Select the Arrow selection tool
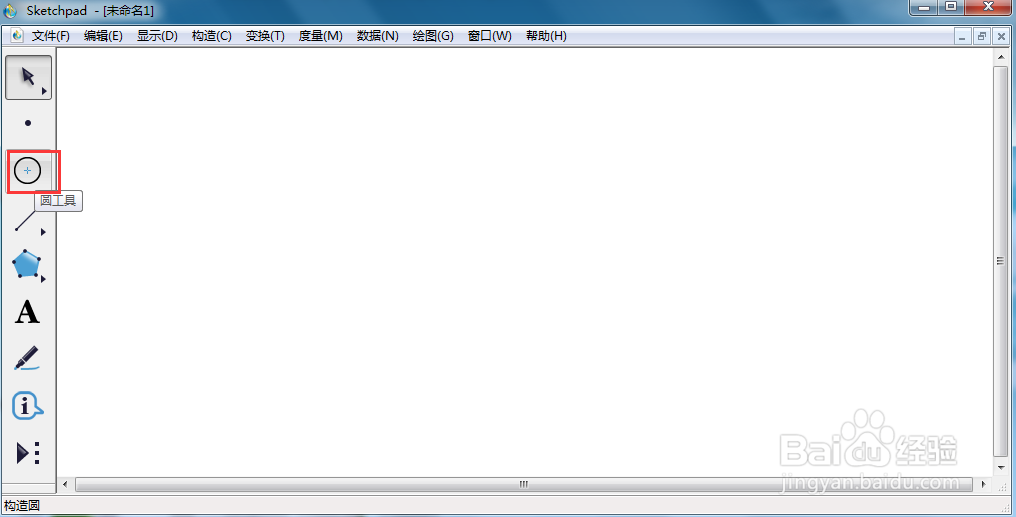1016x517 pixels. [x=28, y=77]
